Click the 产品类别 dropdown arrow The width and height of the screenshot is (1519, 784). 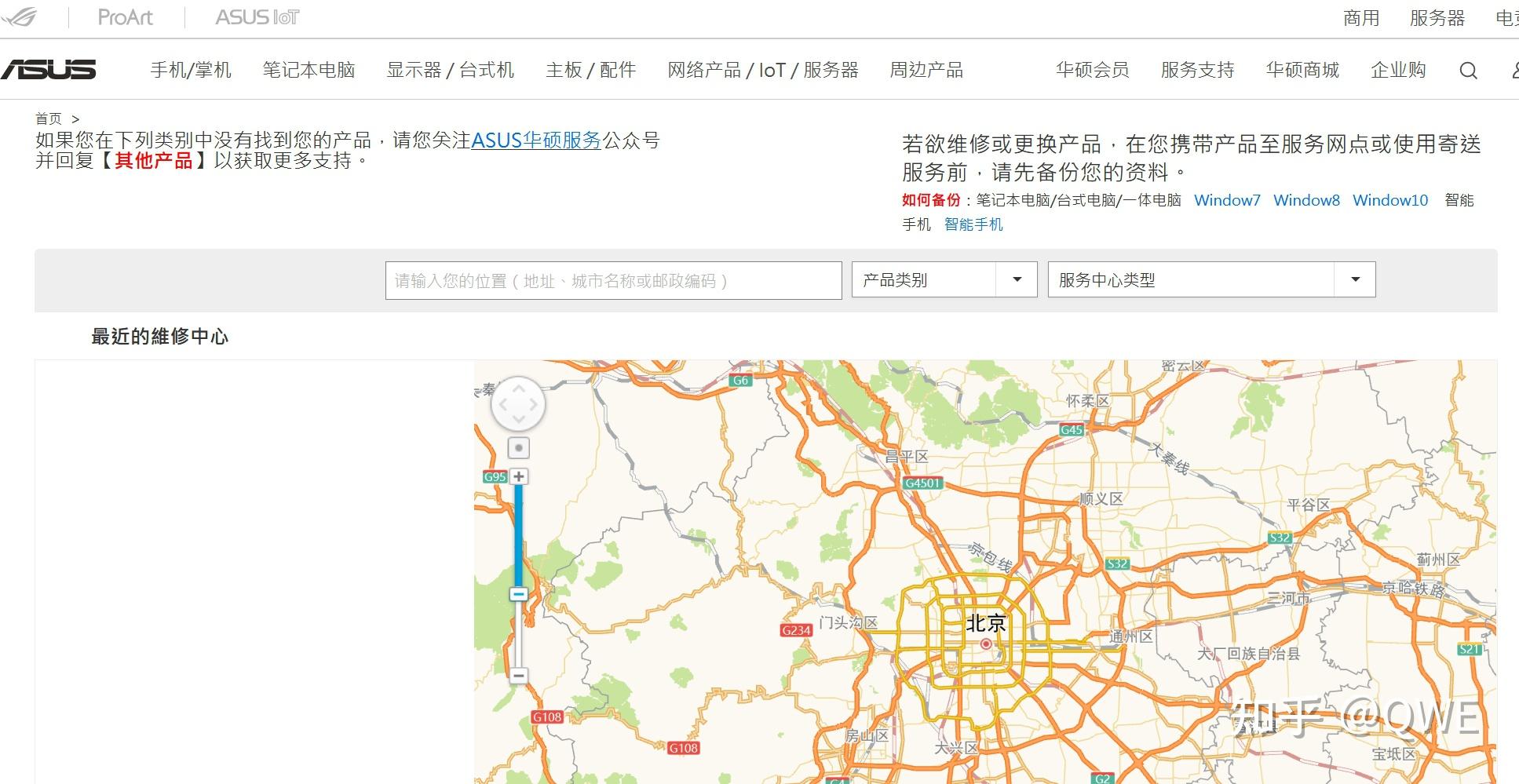(x=1017, y=279)
